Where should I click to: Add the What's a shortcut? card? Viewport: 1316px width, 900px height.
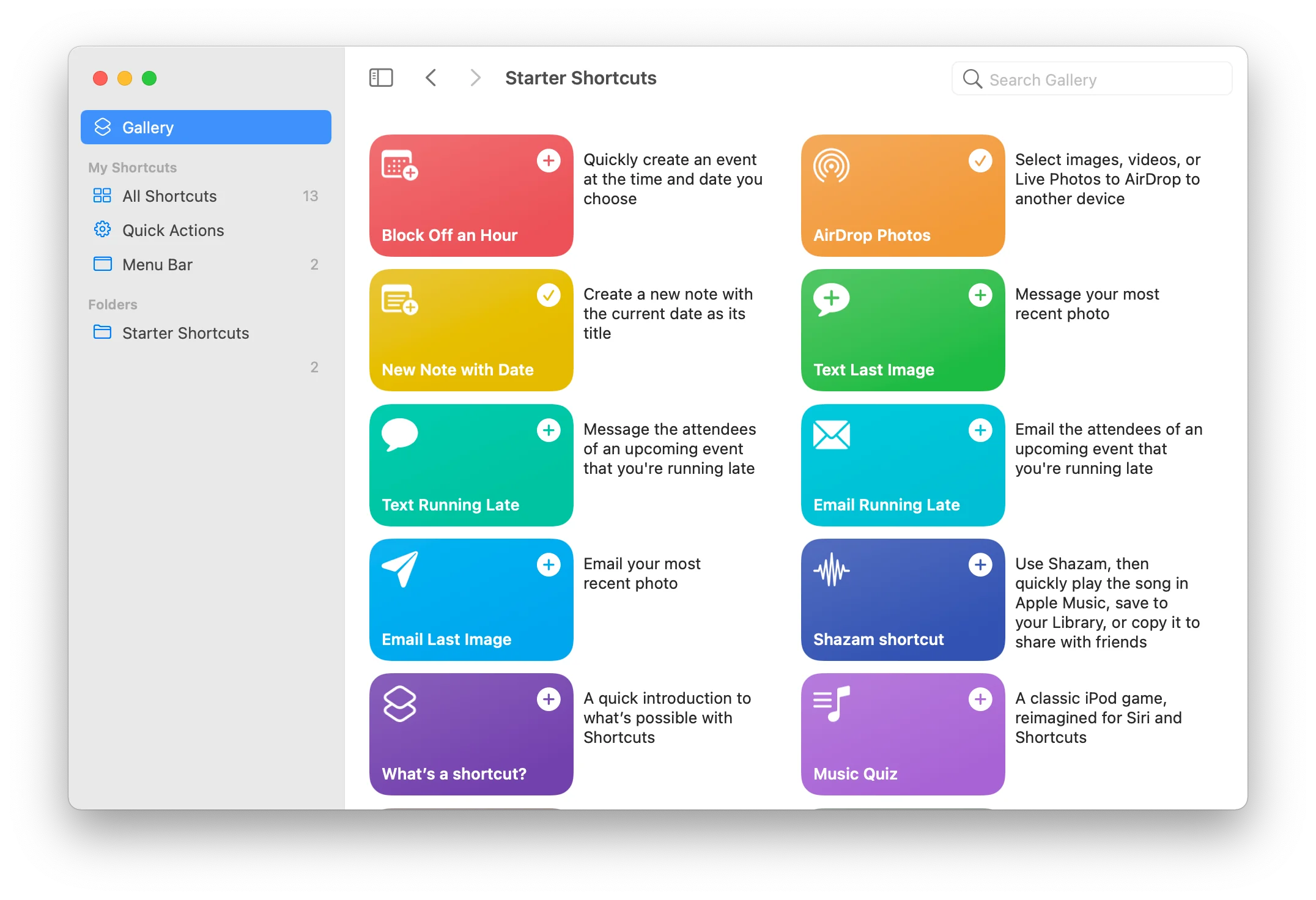(549, 699)
